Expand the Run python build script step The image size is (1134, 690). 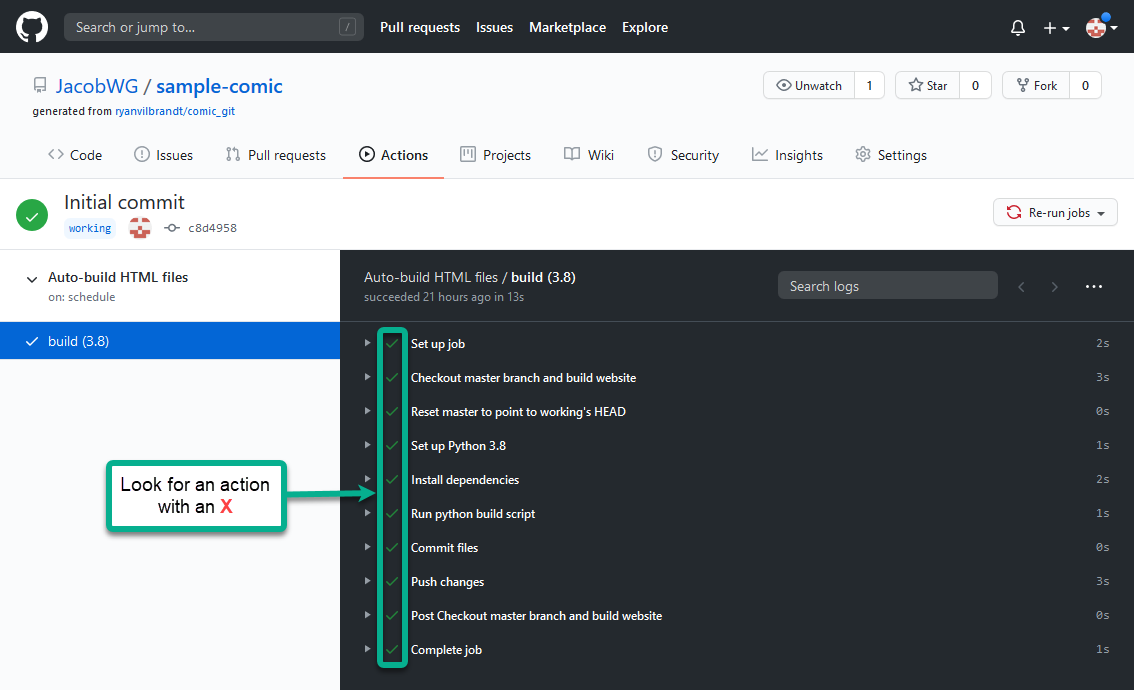(367, 513)
